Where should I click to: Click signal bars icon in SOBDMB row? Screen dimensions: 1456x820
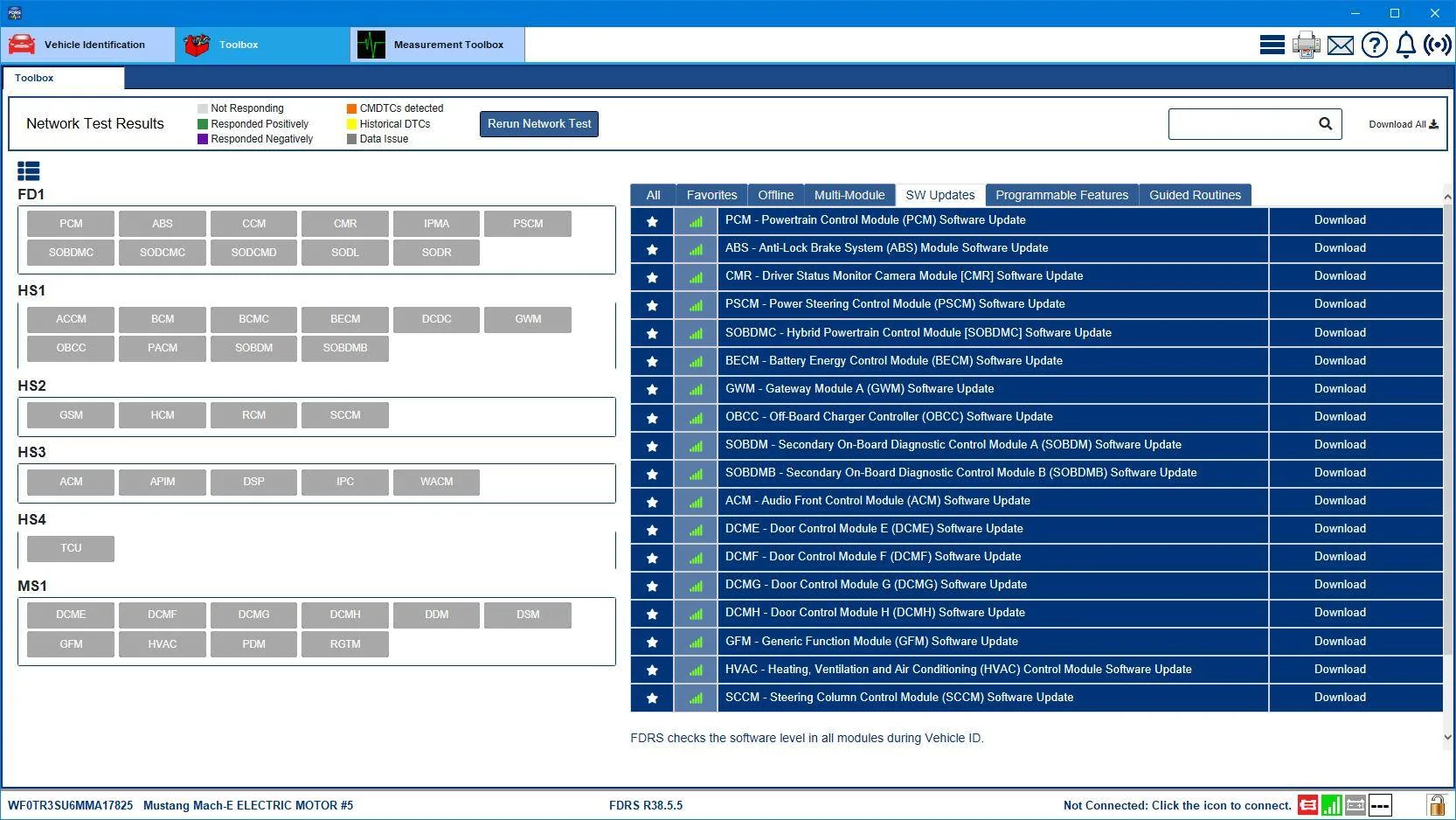coord(696,474)
